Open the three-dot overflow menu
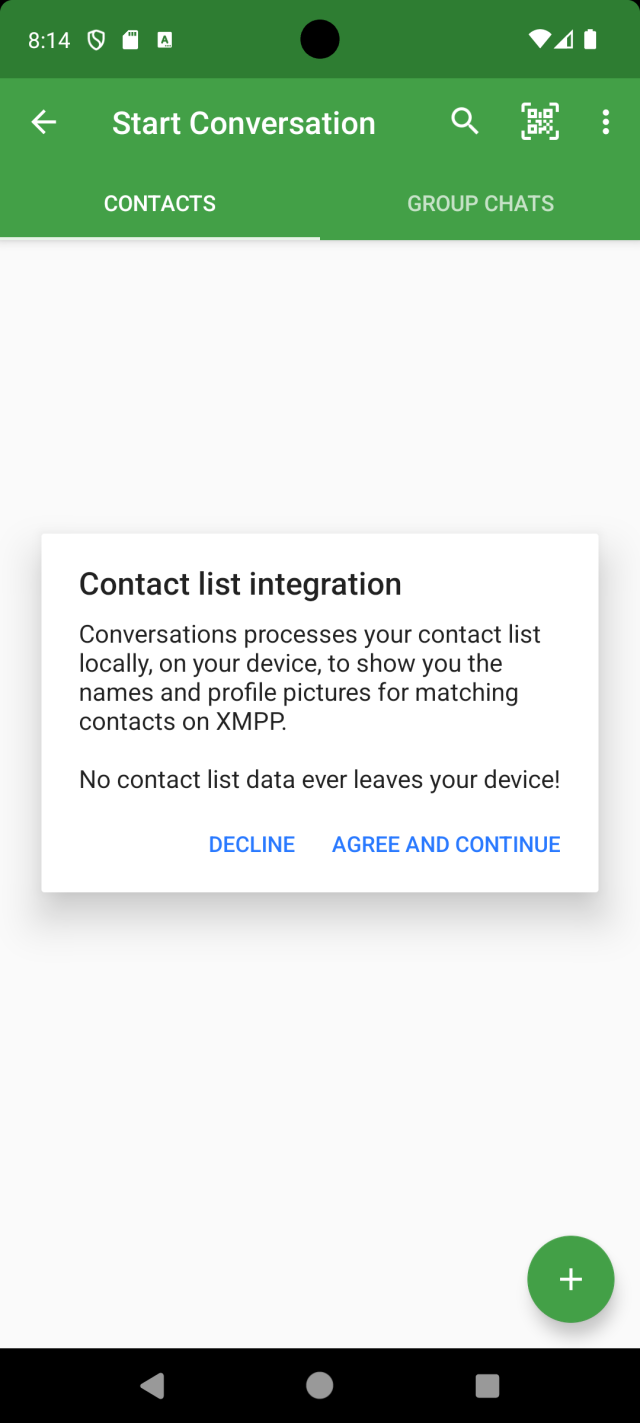Viewport: 640px width, 1423px height. pos(605,122)
